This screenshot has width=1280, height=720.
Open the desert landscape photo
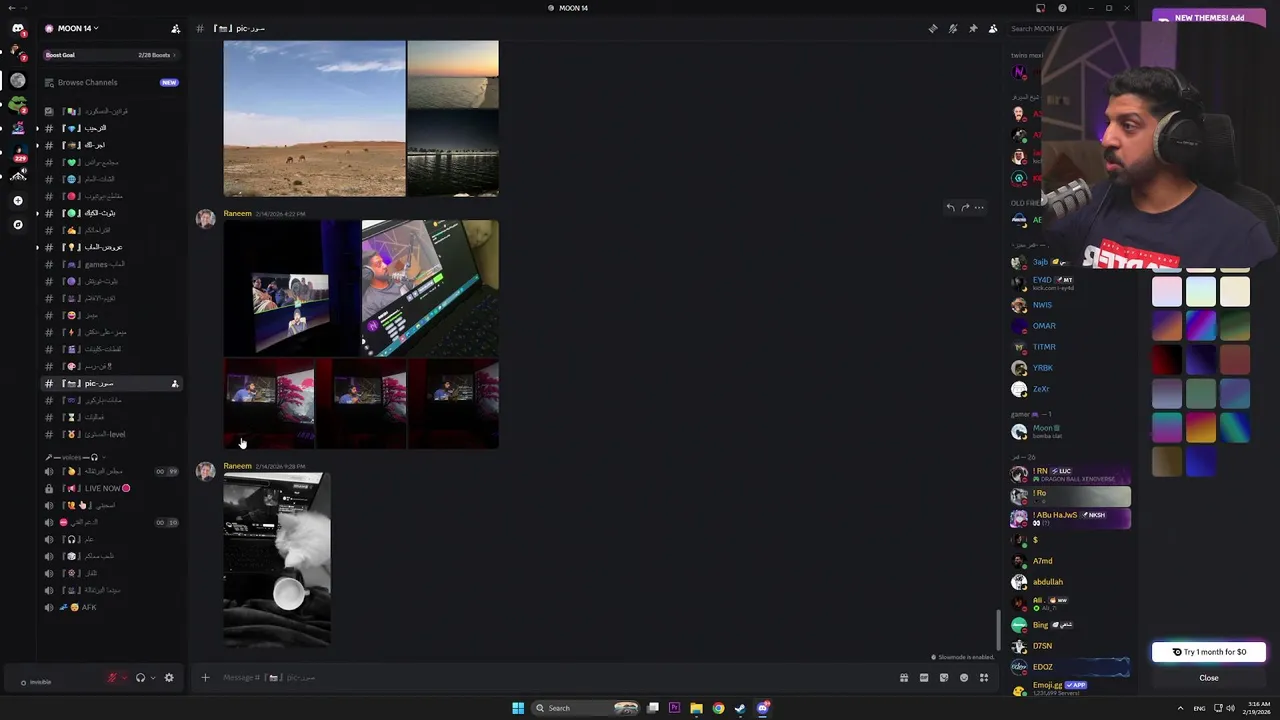tap(314, 118)
